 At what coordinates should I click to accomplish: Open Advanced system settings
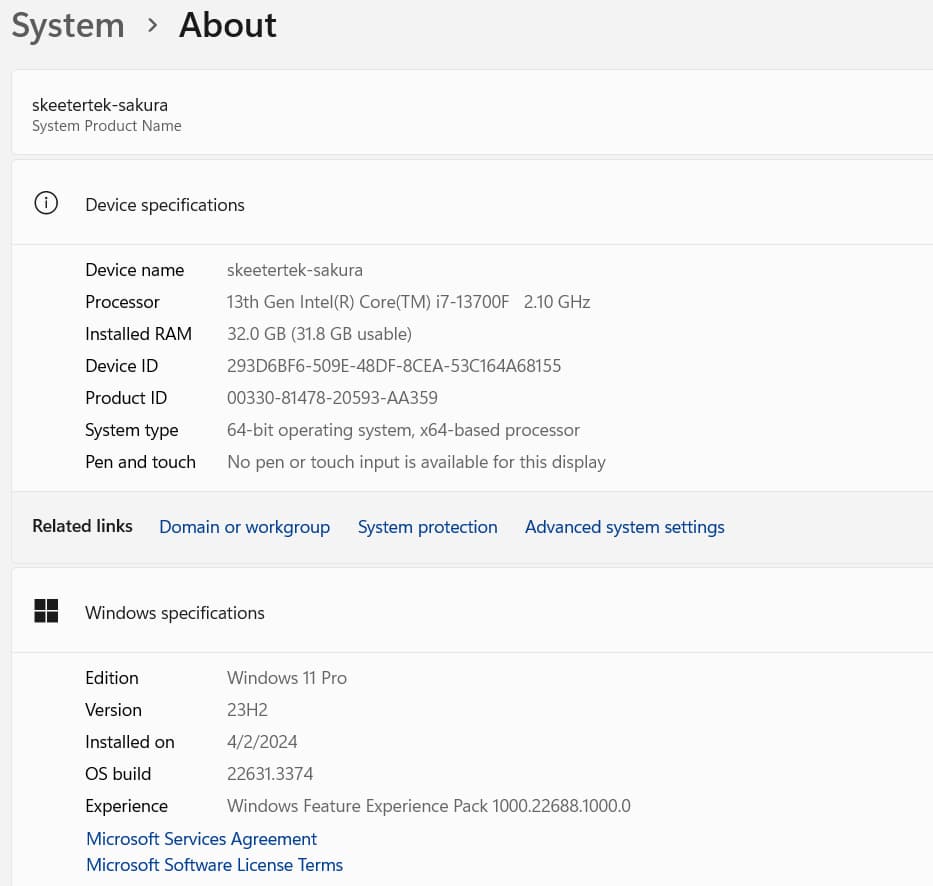[x=624, y=527]
